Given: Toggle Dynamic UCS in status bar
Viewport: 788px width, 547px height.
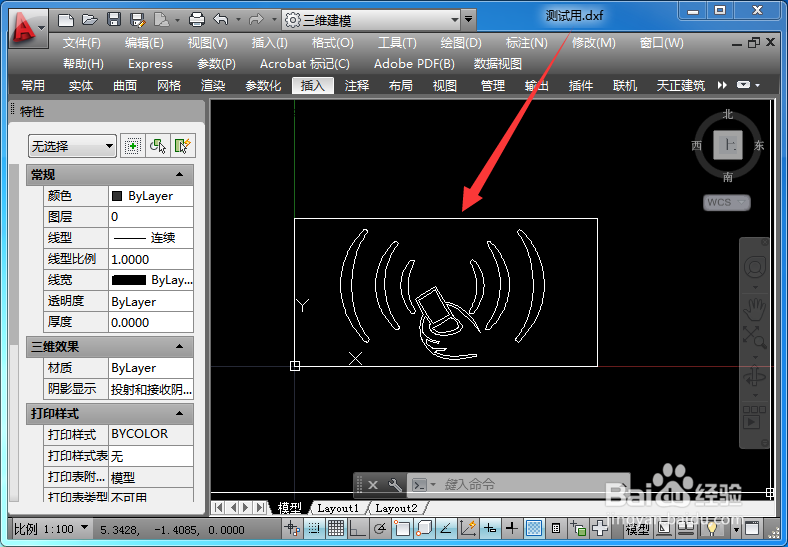Looking at the screenshot, I should click(x=468, y=528).
